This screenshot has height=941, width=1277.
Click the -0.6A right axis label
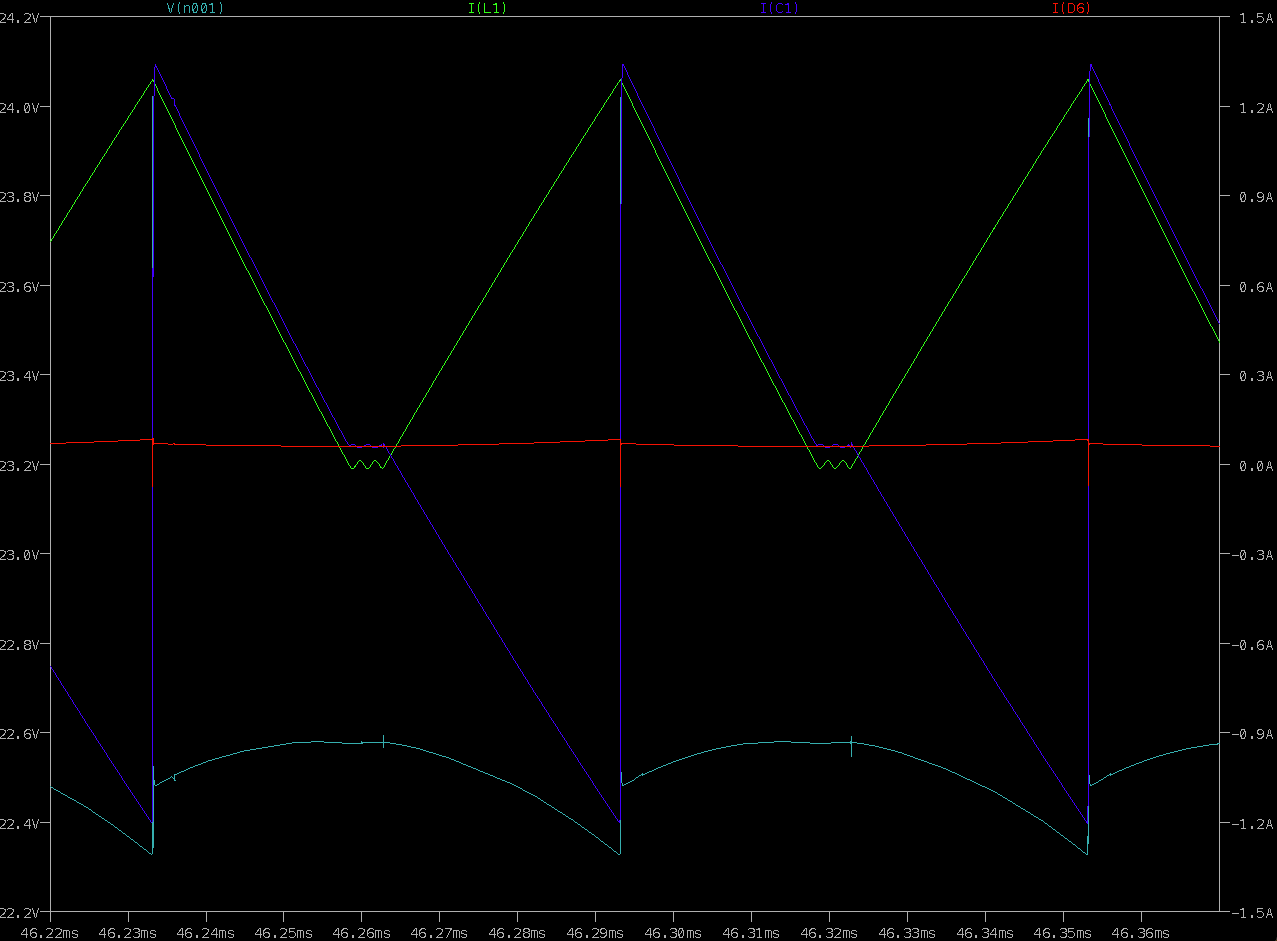point(1253,644)
